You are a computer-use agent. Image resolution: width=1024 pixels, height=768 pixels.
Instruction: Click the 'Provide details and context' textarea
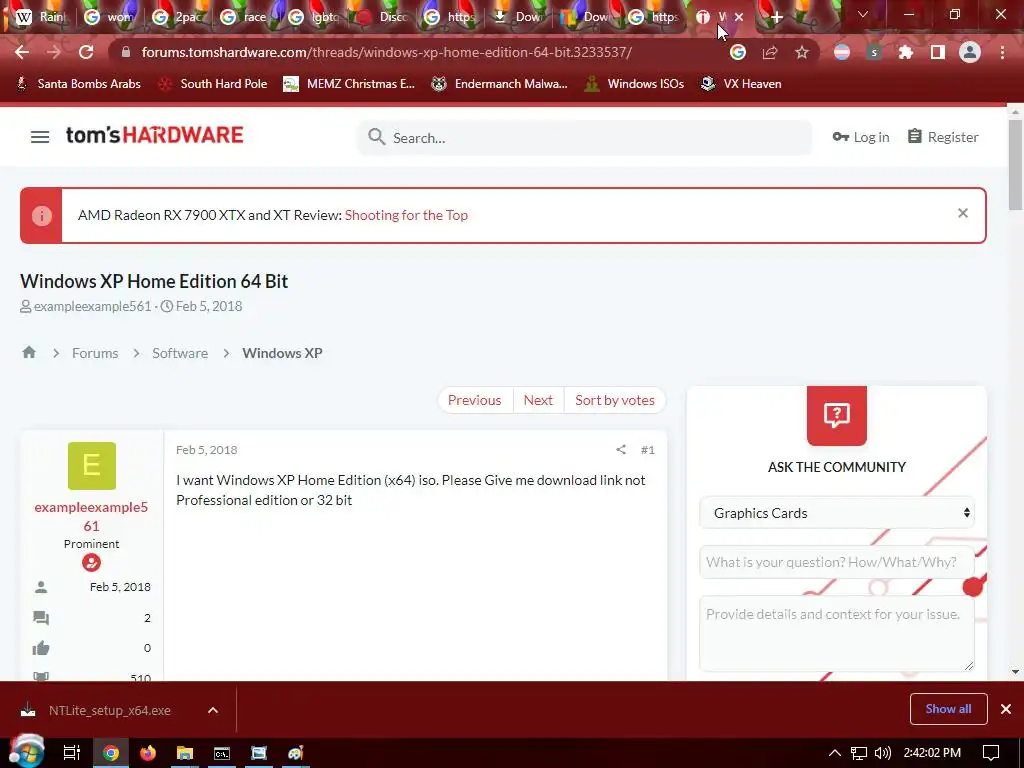point(837,633)
